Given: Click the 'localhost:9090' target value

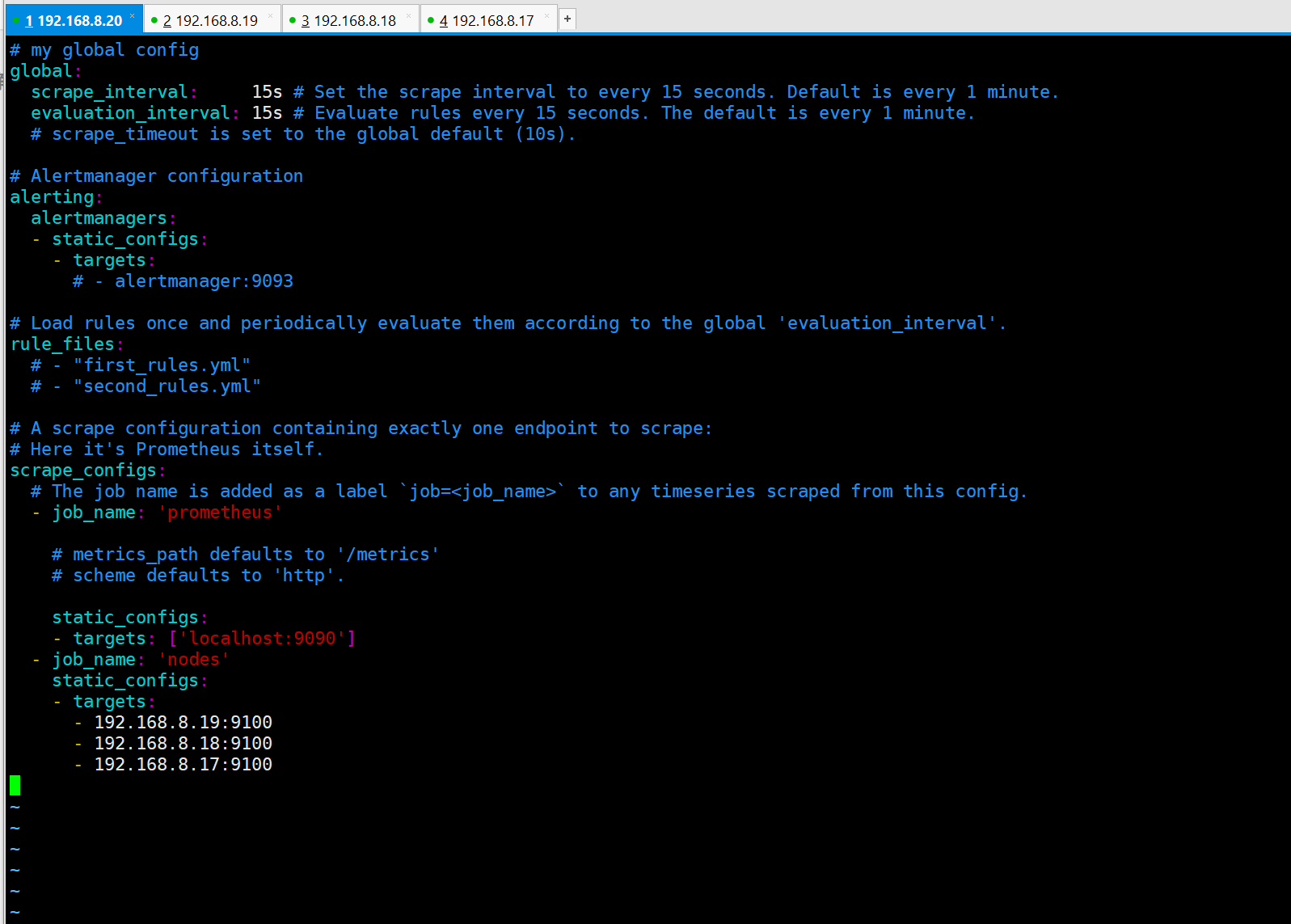Looking at the screenshot, I should click(262, 639).
